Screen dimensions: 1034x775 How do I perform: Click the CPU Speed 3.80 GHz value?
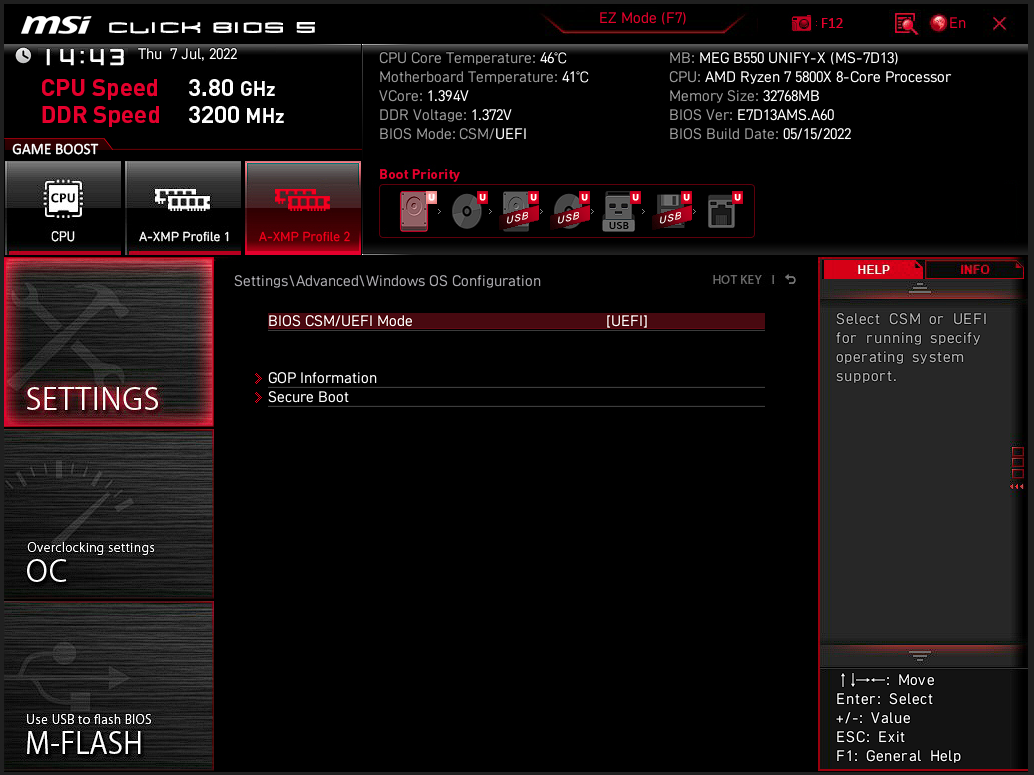click(231, 88)
